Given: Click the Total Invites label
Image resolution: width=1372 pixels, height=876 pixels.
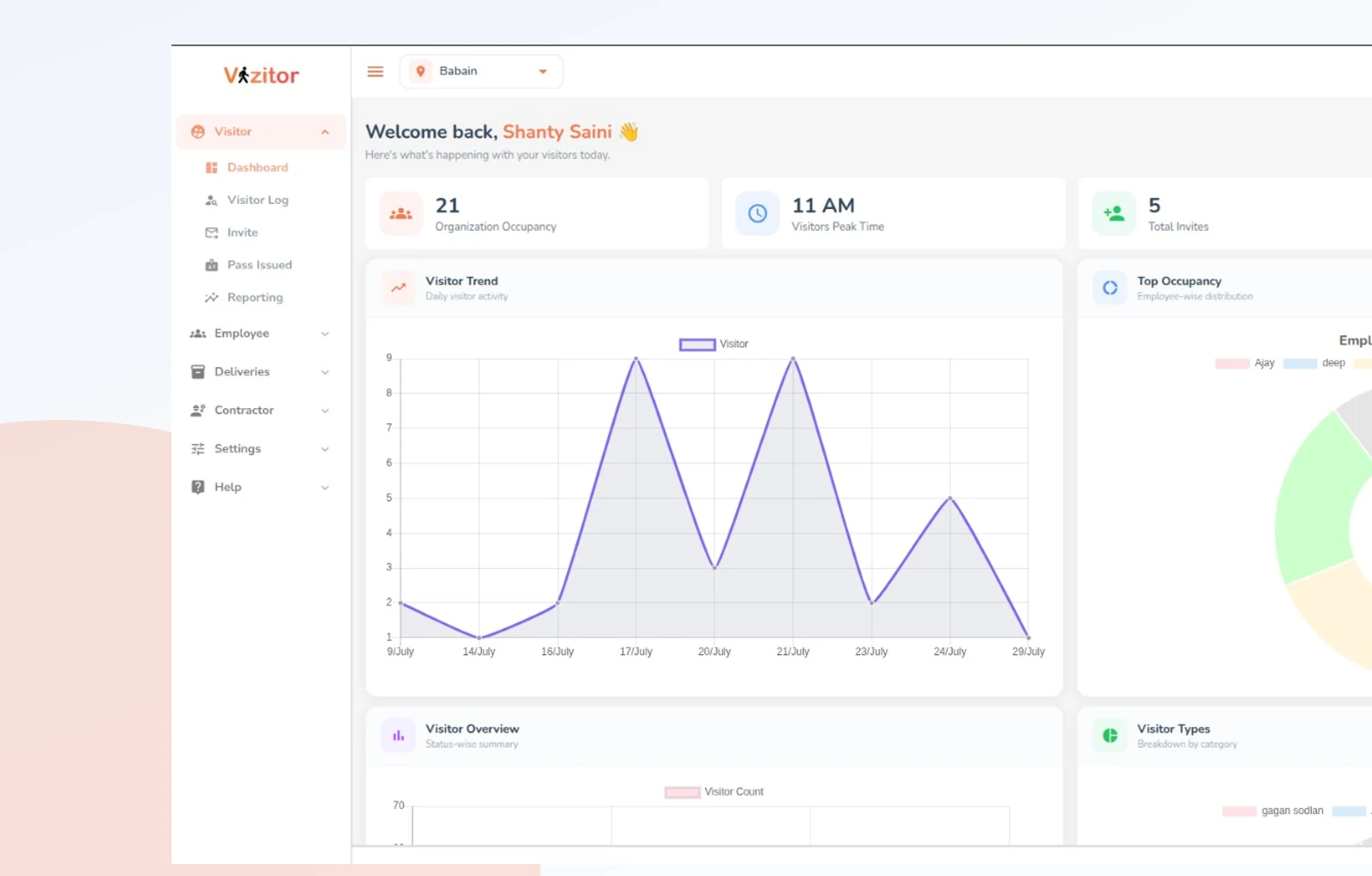Looking at the screenshot, I should coord(1178,227).
